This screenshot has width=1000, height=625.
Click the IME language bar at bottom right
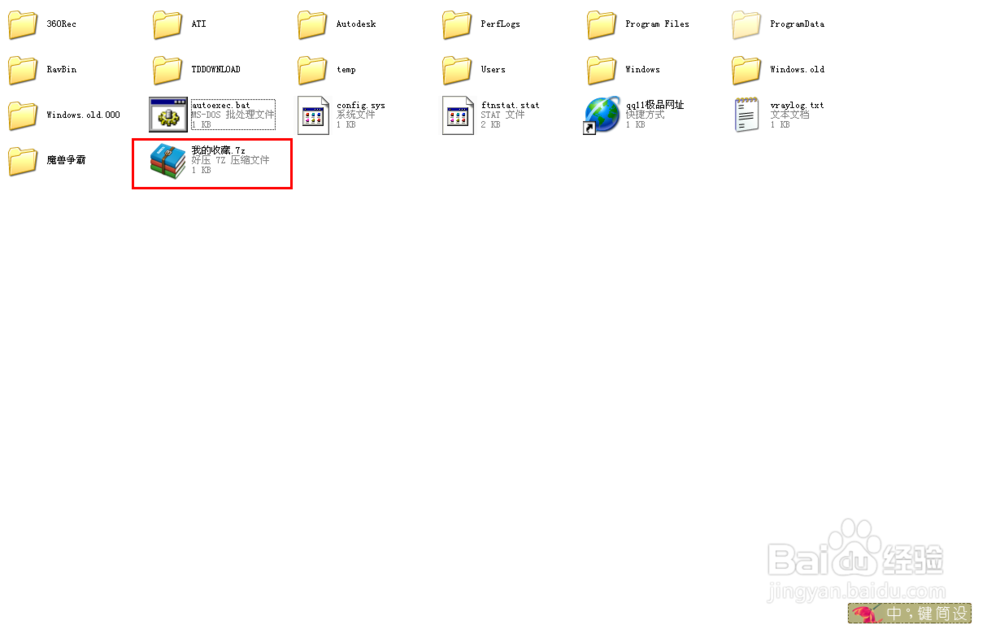coord(909,613)
